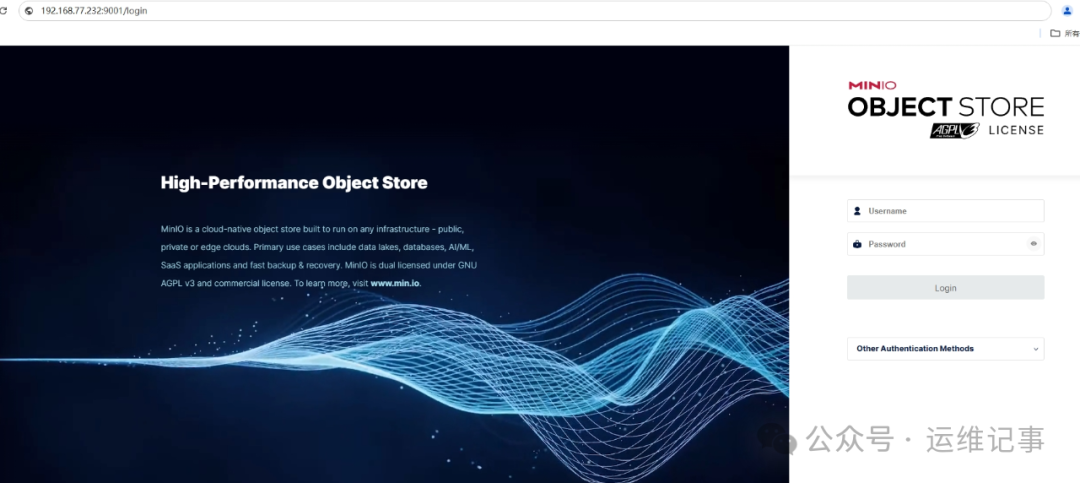Click the AGPL v3 license badge

coord(953,130)
